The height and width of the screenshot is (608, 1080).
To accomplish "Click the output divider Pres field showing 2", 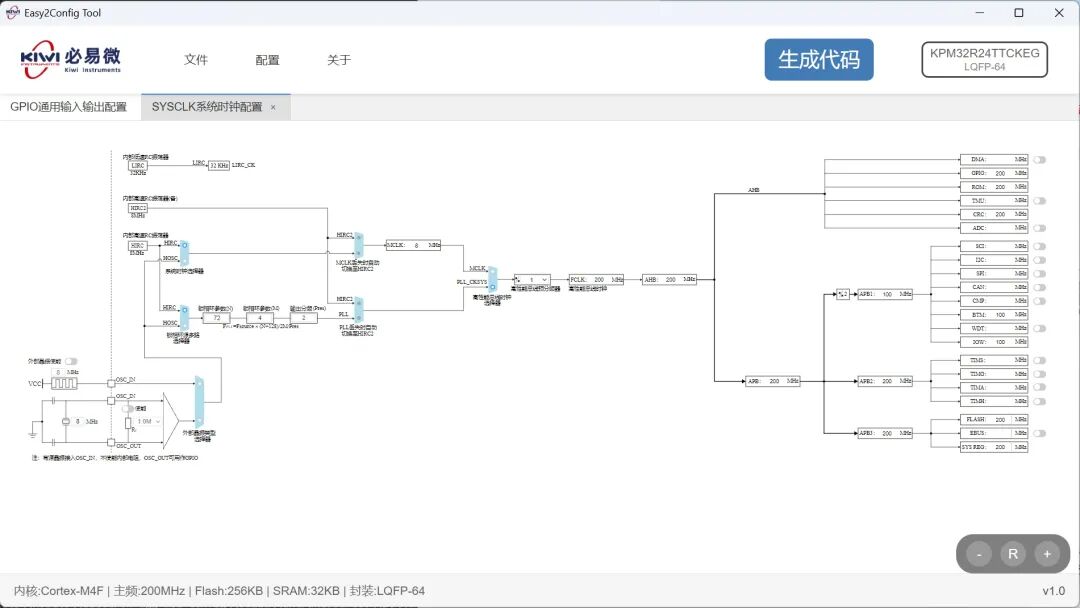I will (x=303, y=317).
